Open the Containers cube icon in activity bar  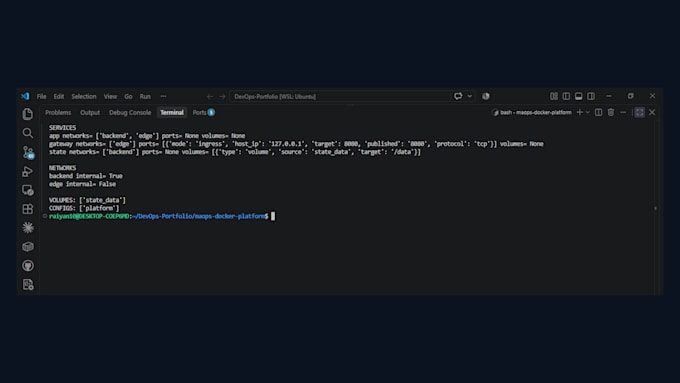[28, 246]
